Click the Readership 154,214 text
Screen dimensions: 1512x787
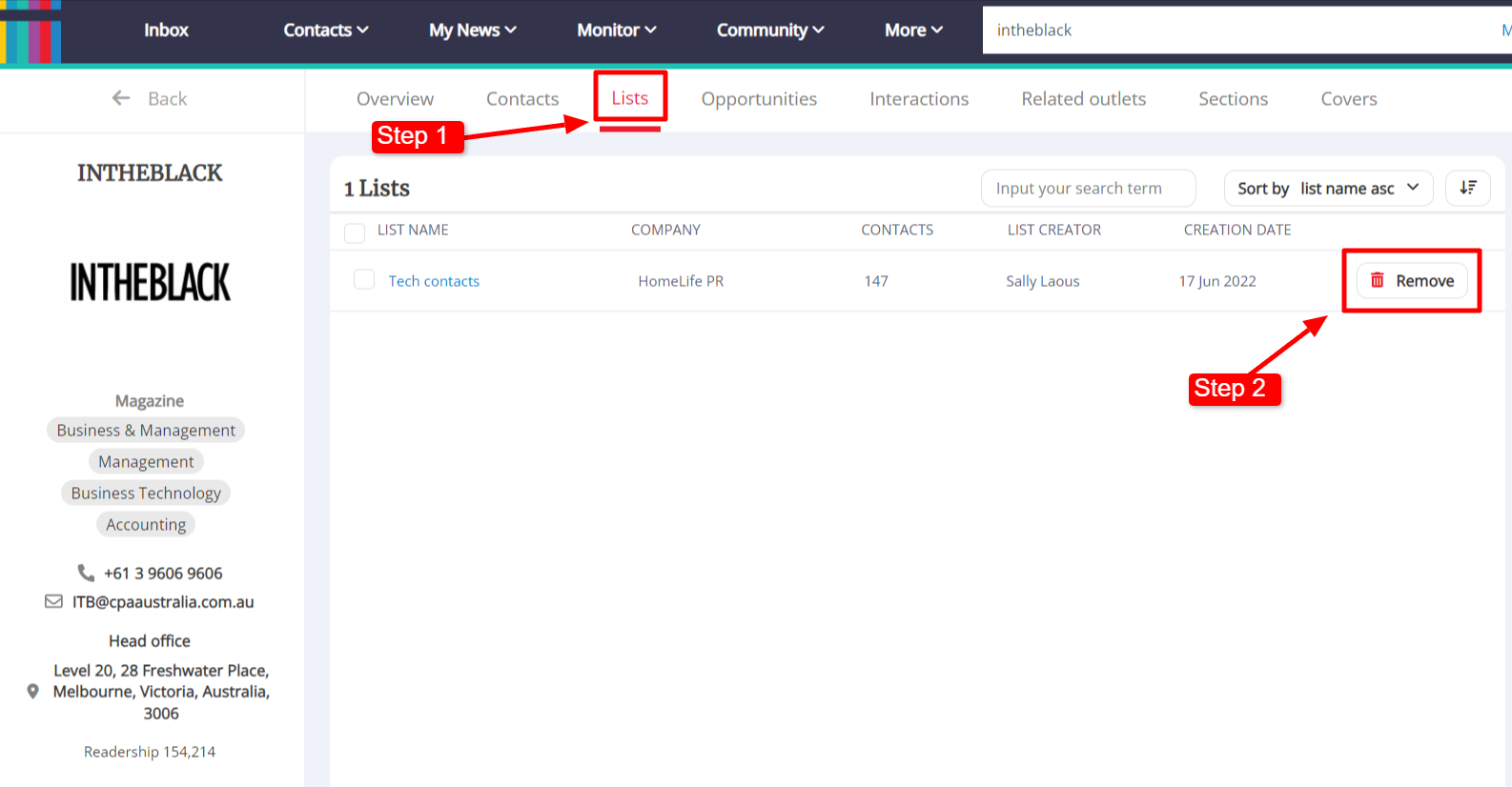(150, 752)
